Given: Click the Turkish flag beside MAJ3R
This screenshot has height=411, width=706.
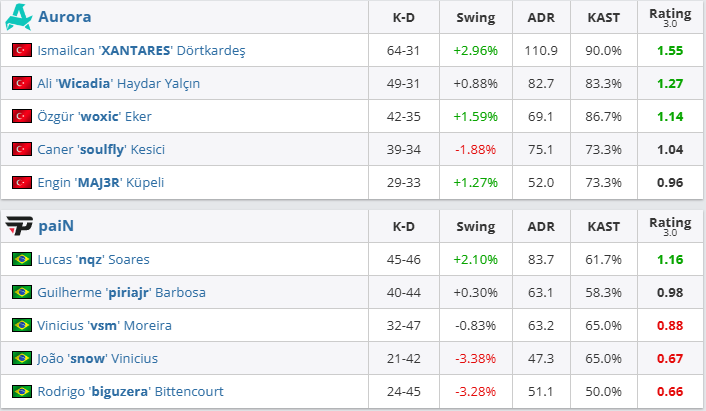Looking at the screenshot, I should 21,182.
